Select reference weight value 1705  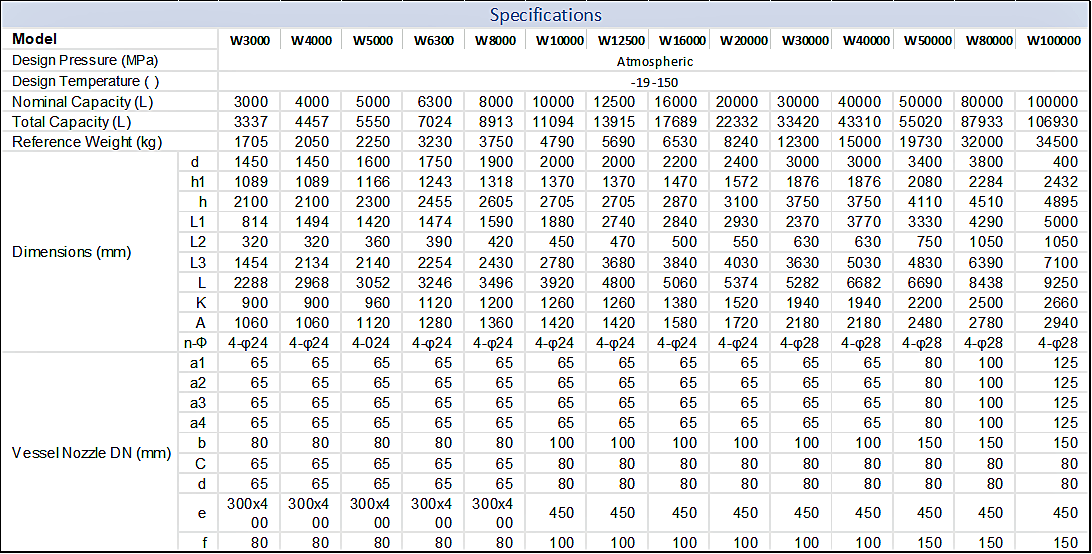pos(251,142)
